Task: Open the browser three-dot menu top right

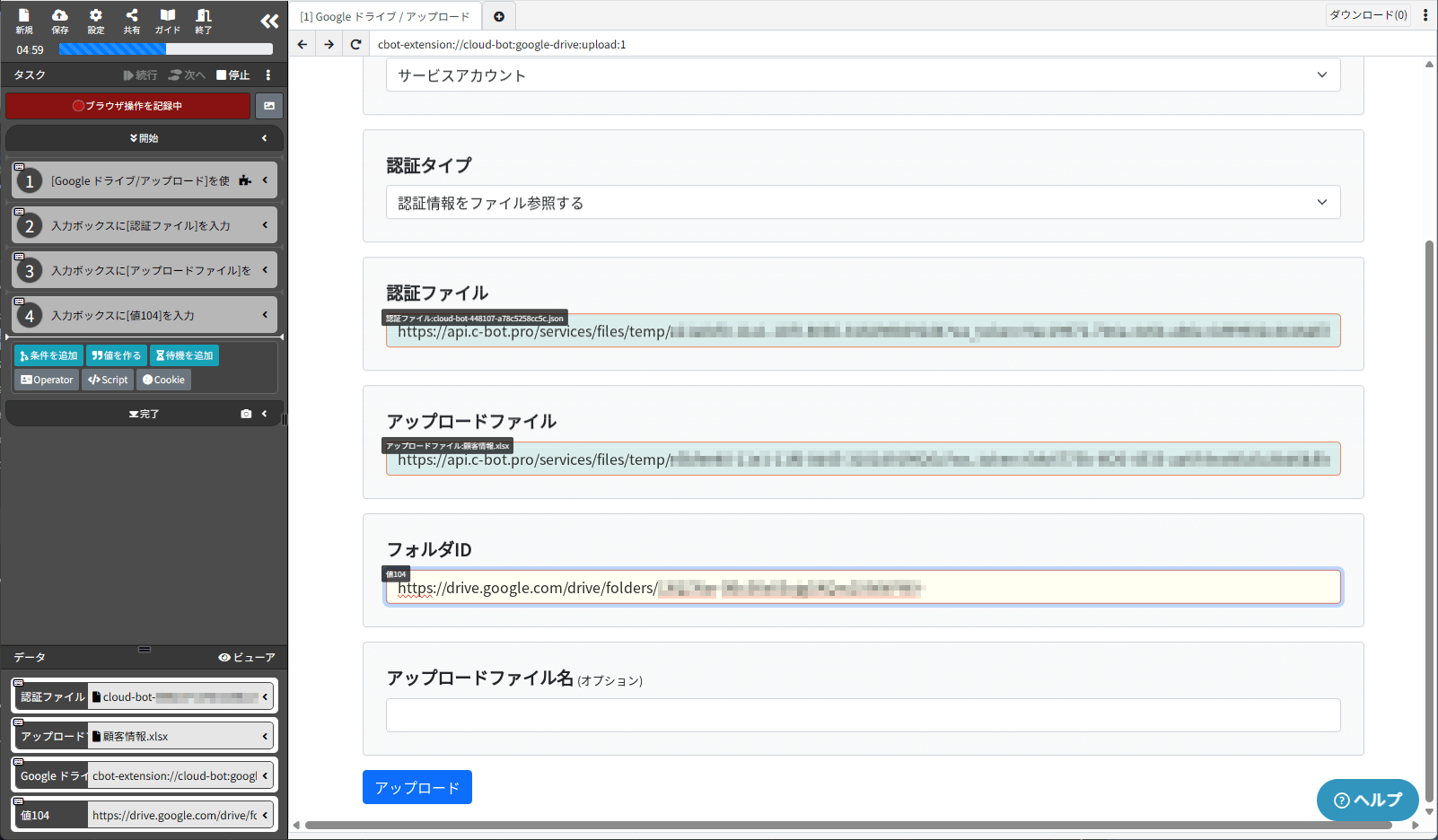Action: 1425,15
